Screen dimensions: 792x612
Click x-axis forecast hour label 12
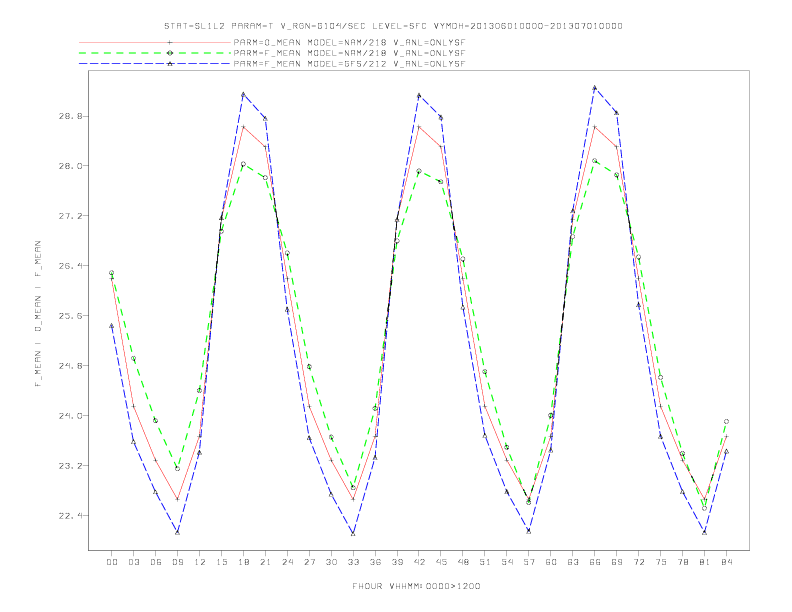pos(200,562)
